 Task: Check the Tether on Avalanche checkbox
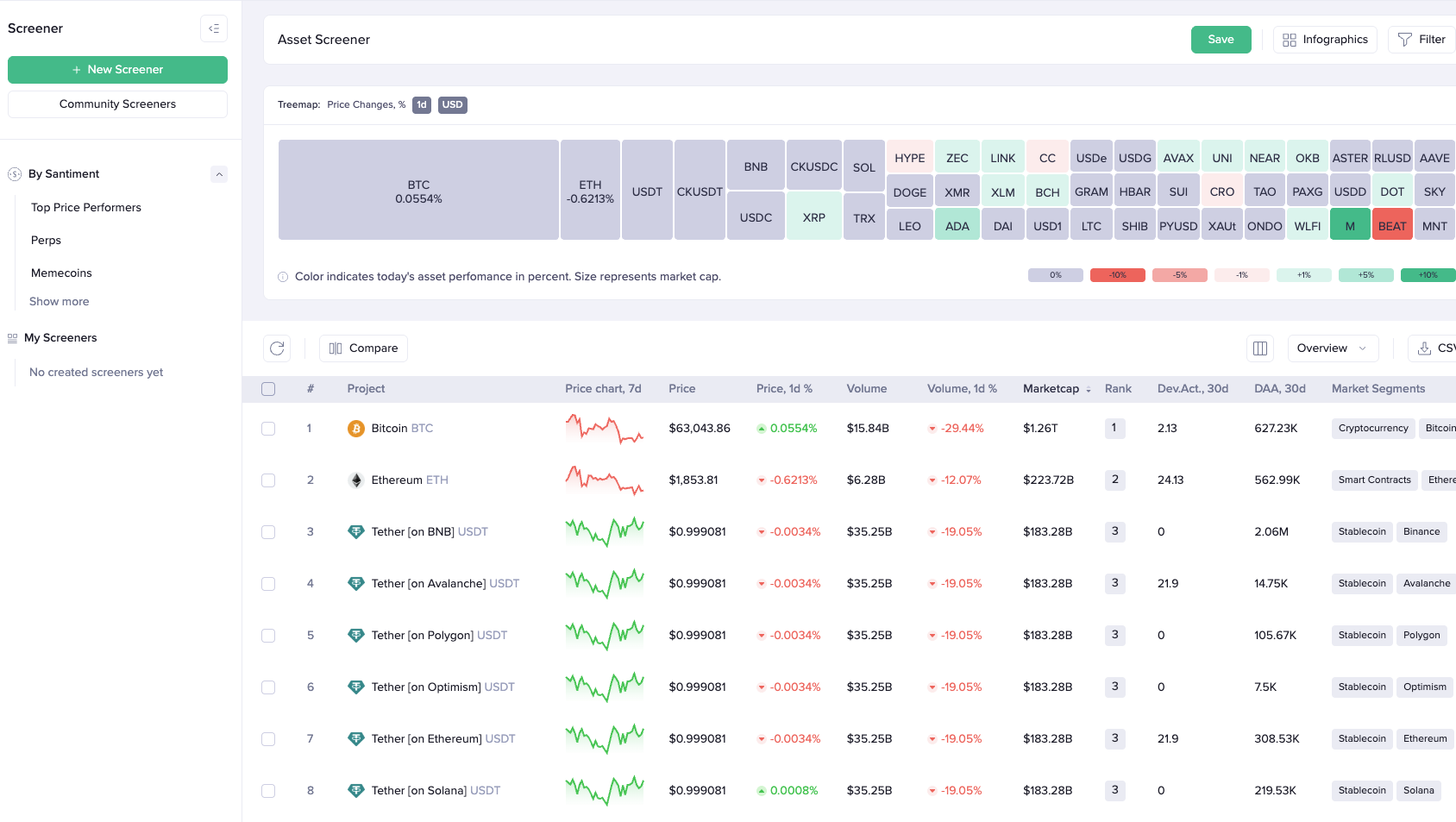(268, 584)
